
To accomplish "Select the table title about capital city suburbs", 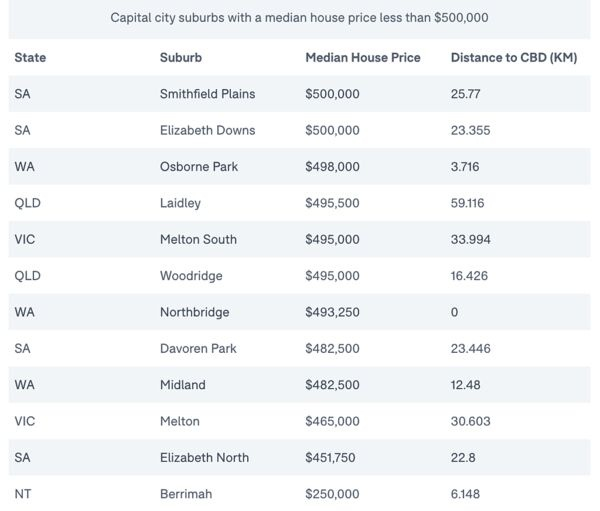I will pyautogui.click(x=299, y=19).
